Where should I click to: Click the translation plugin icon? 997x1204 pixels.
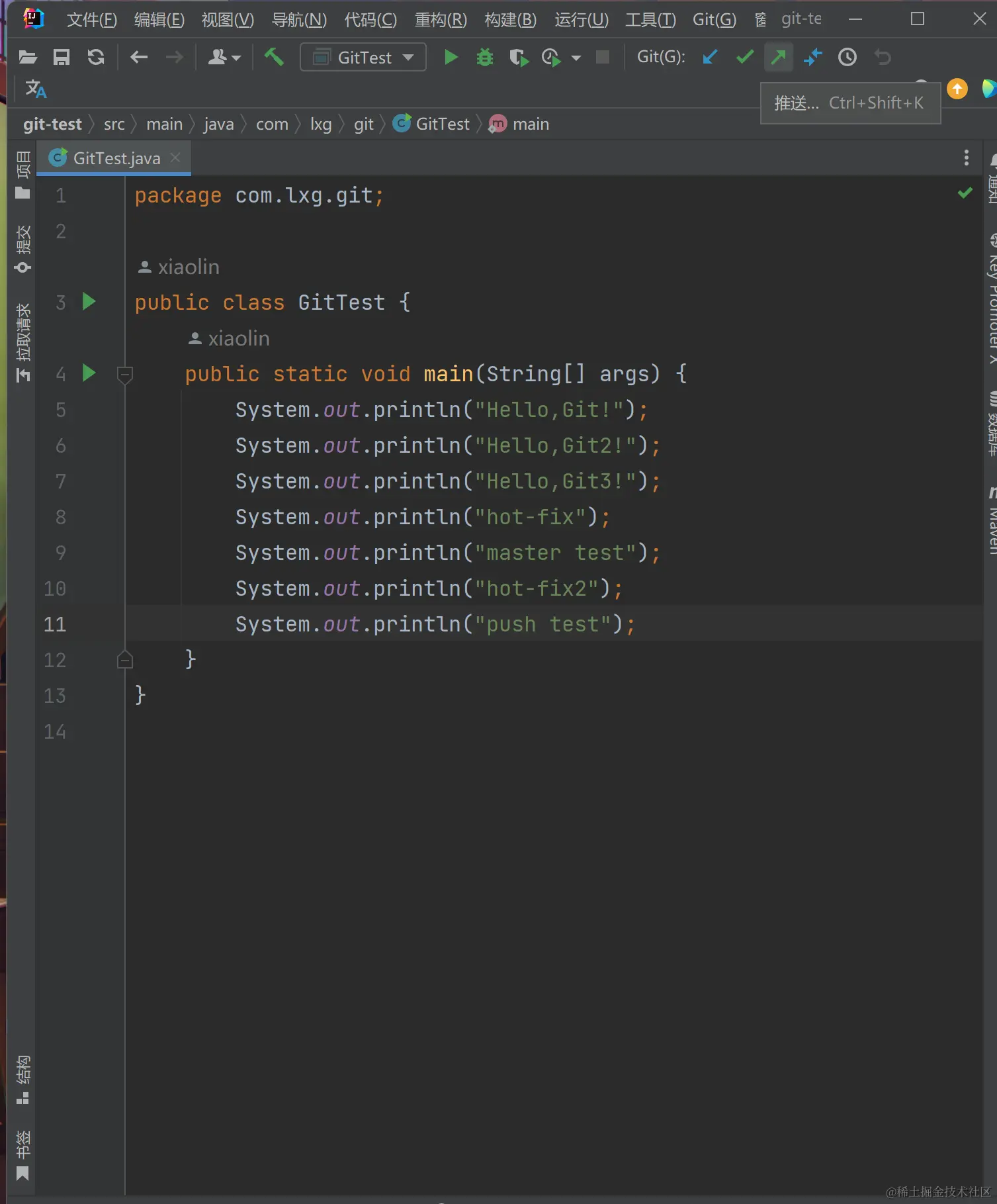coord(36,89)
